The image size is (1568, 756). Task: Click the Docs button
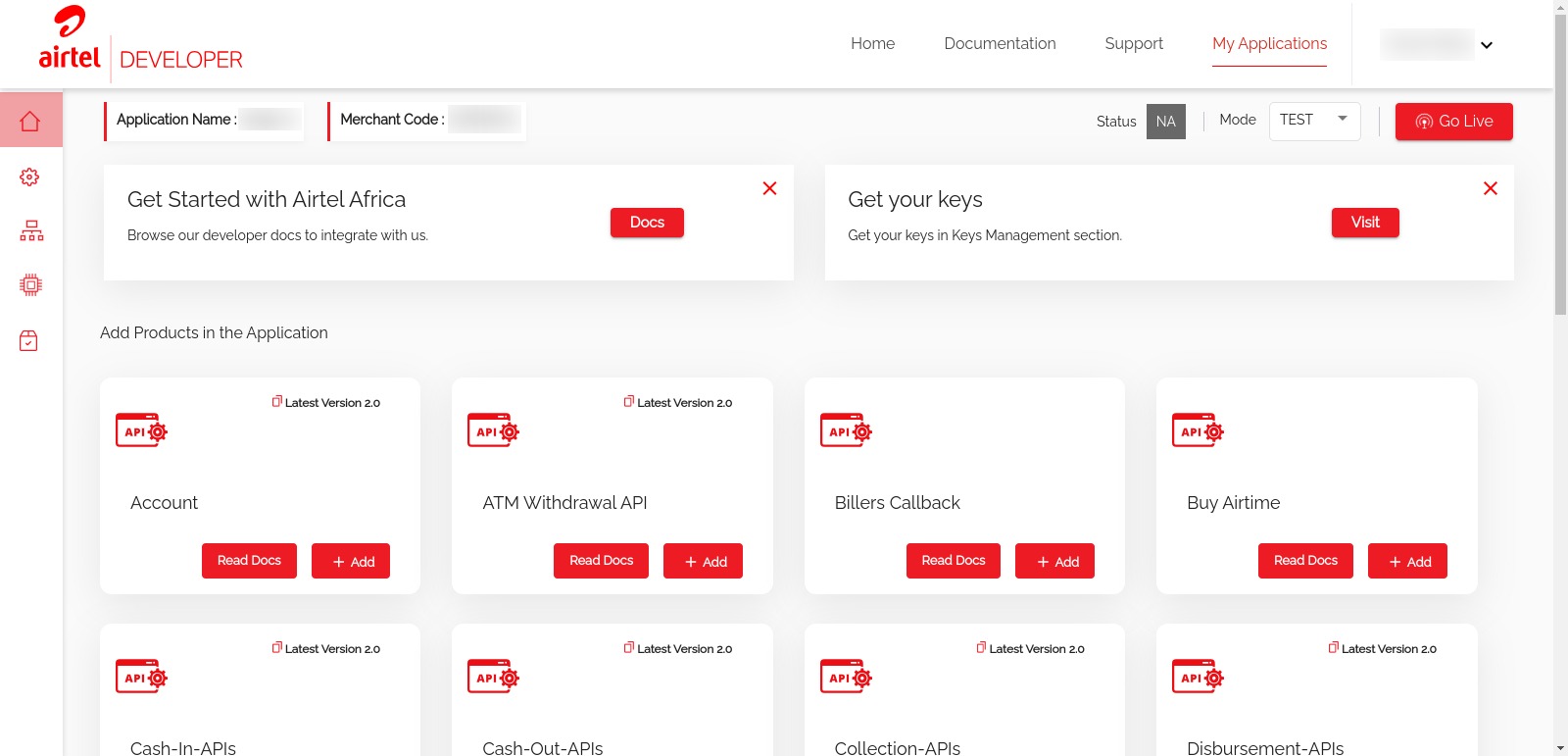coord(647,223)
